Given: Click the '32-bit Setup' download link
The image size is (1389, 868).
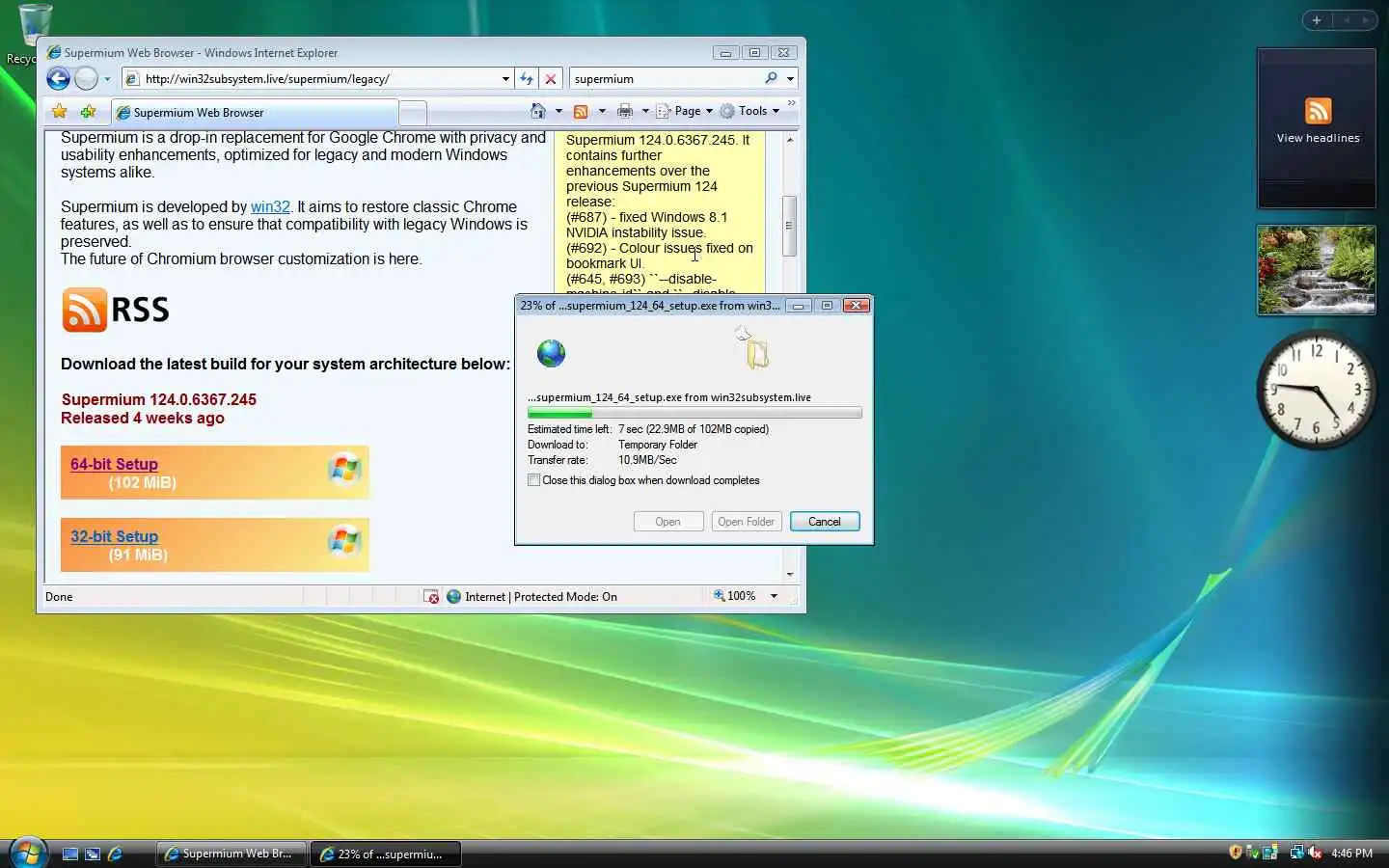Looking at the screenshot, I should (114, 536).
